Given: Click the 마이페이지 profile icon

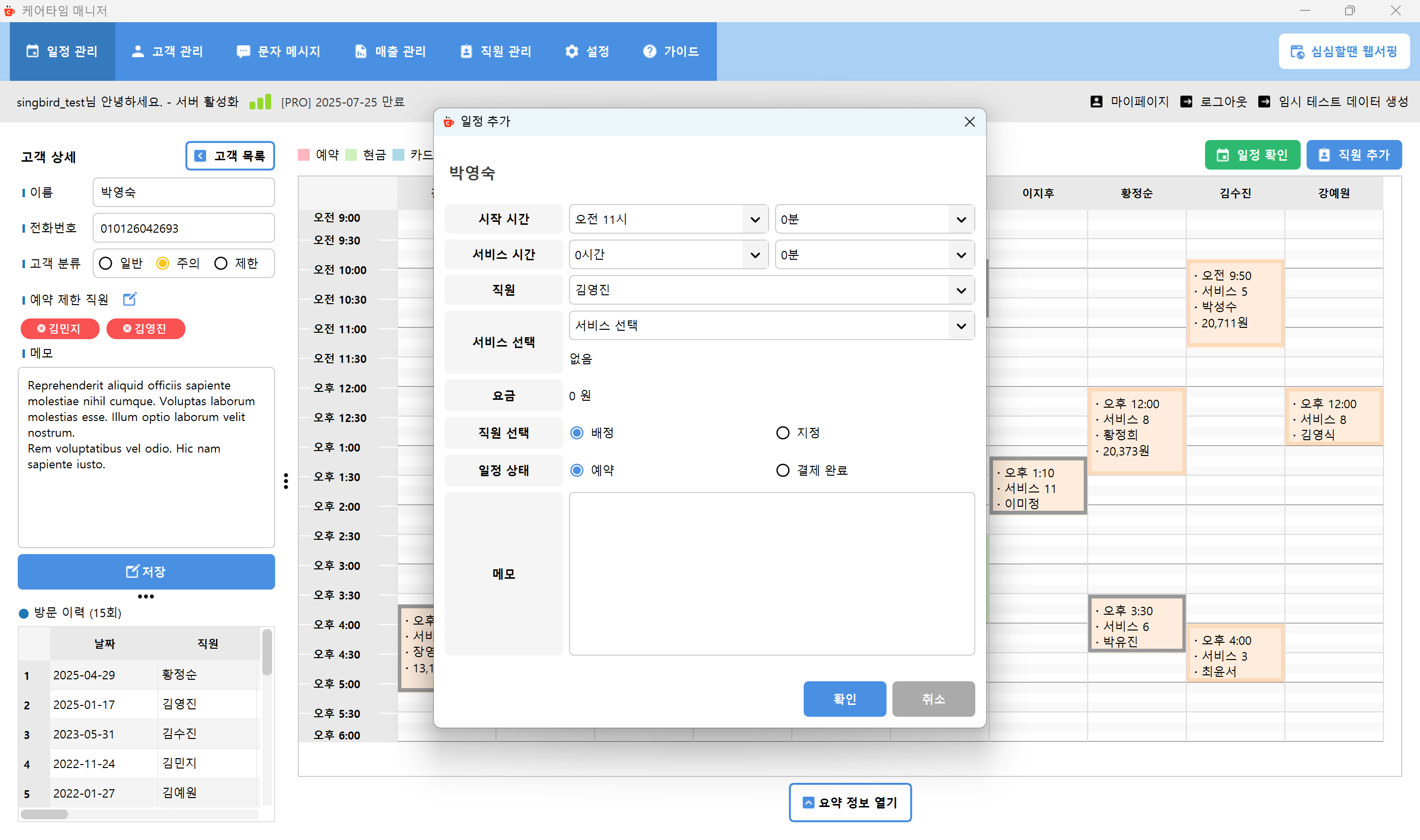Looking at the screenshot, I should click(1096, 102).
